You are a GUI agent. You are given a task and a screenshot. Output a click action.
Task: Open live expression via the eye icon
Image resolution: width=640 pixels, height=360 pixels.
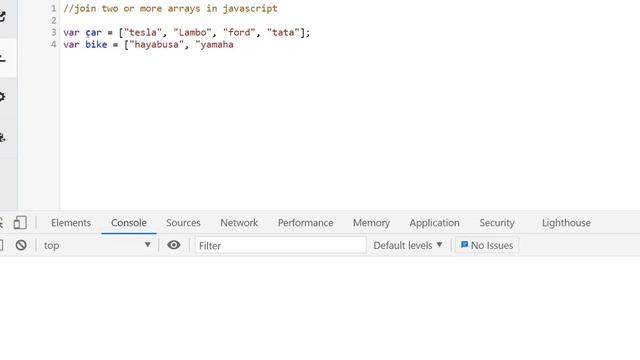point(173,245)
